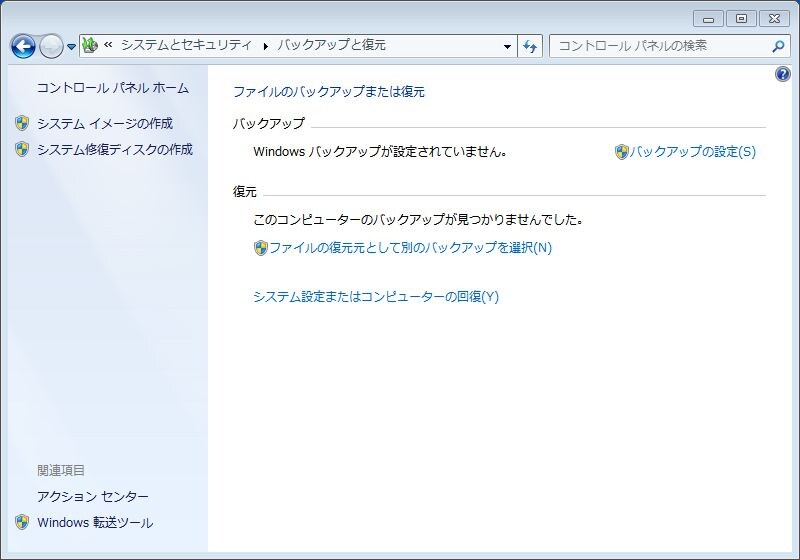Open Windows 転送ツール link
Viewport: 800px width, 560px height.
click(95, 523)
